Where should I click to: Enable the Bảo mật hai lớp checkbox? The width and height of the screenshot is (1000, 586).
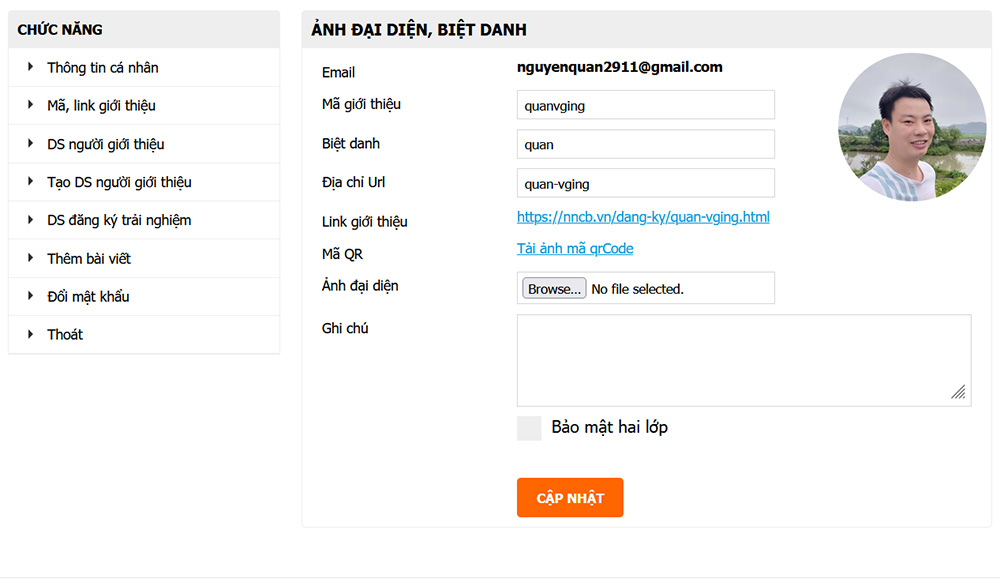click(x=529, y=428)
